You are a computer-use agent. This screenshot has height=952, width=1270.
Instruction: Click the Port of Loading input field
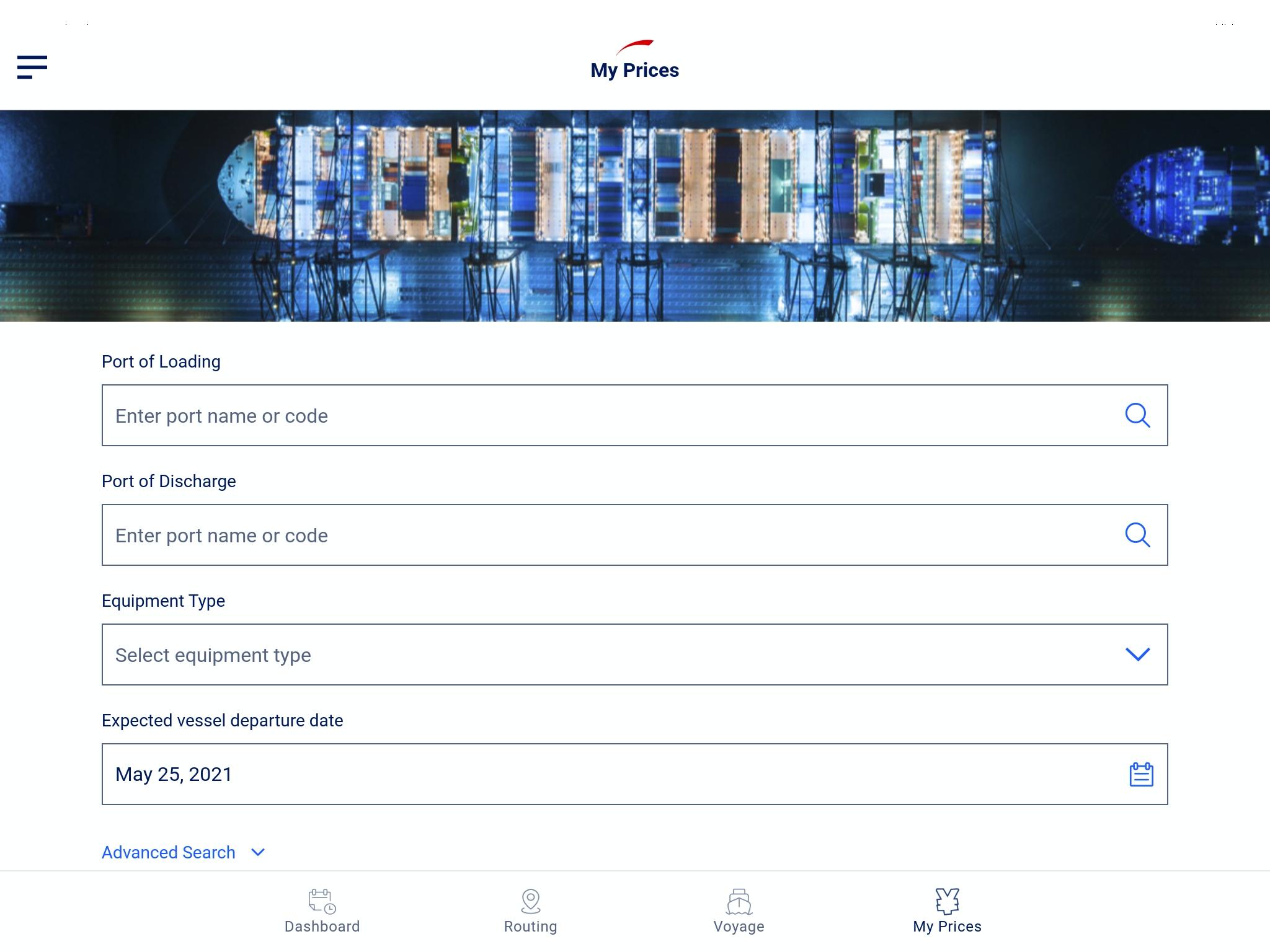635,415
